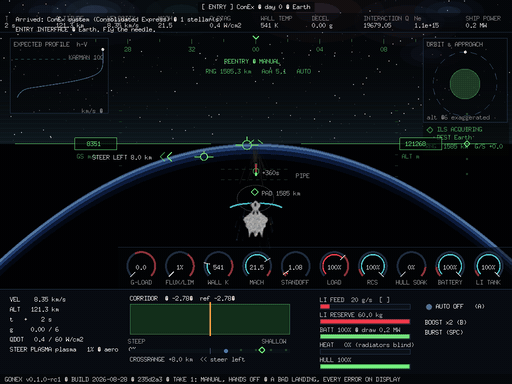Click the green Earth disc in the orbit panel

point(465,84)
